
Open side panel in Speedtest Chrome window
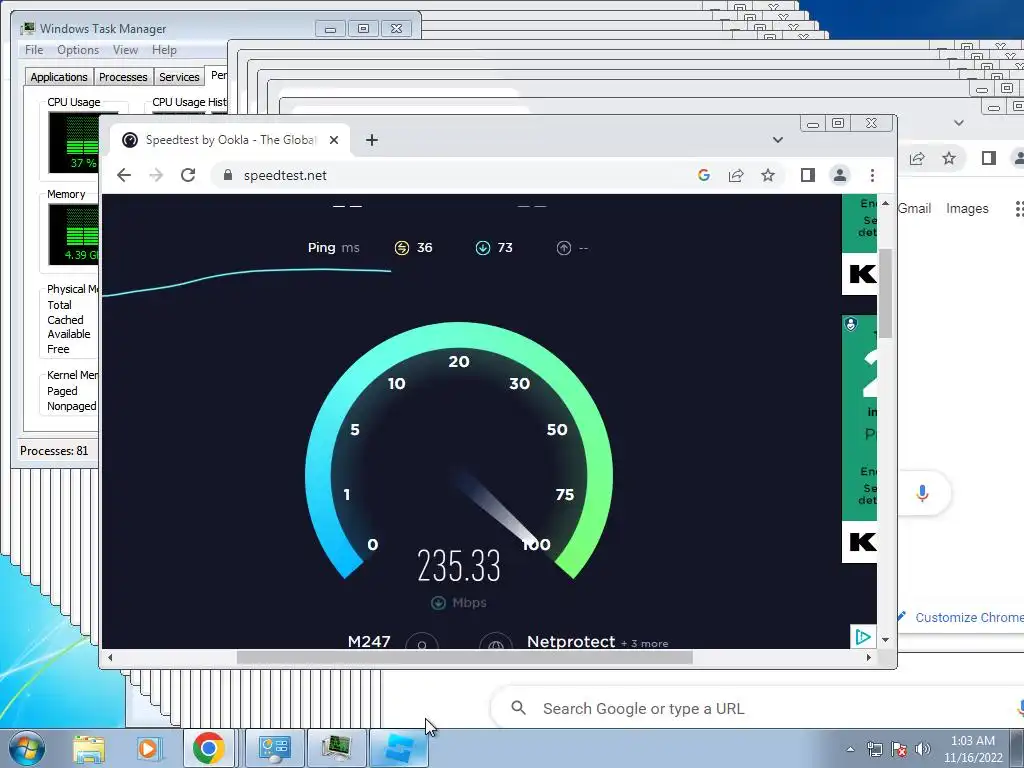(808, 175)
